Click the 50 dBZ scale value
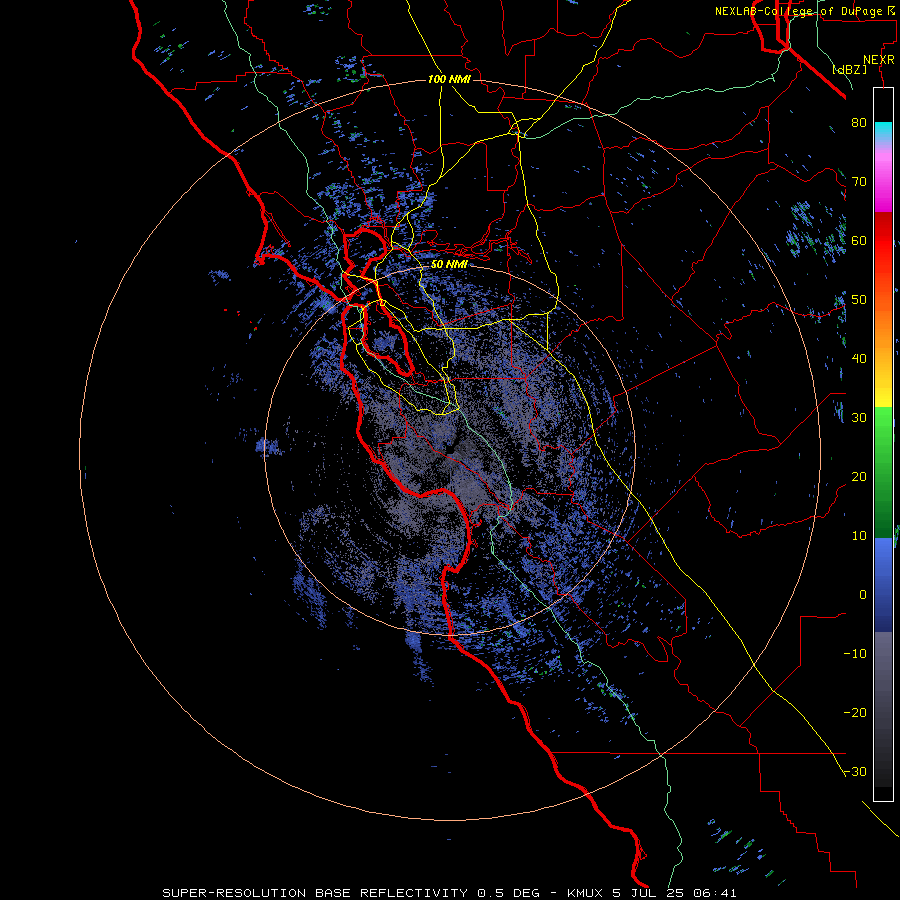The width and height of the screenshot is (900, 900). click(859, 300)
